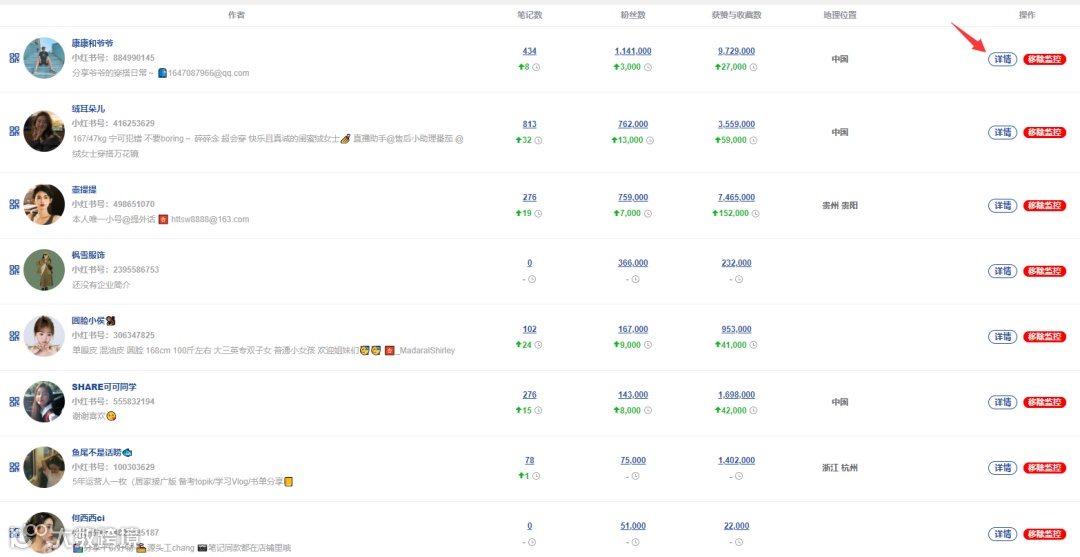Show QR code for SHARE可可同学
Image resolution: width=1080 pixels, height=557 pixels.
pos(14,402)
